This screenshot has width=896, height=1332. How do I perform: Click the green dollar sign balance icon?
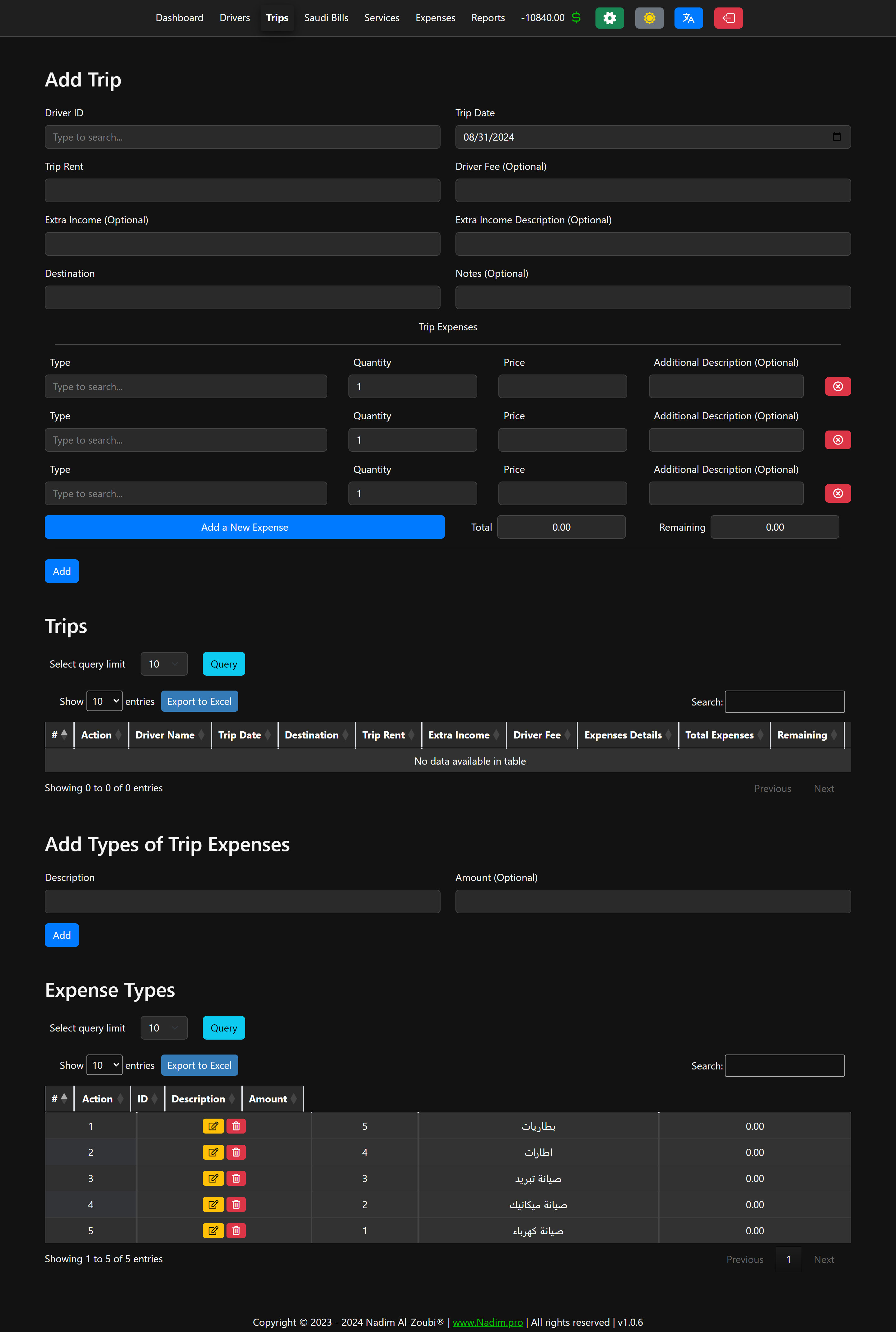(576, 18)
